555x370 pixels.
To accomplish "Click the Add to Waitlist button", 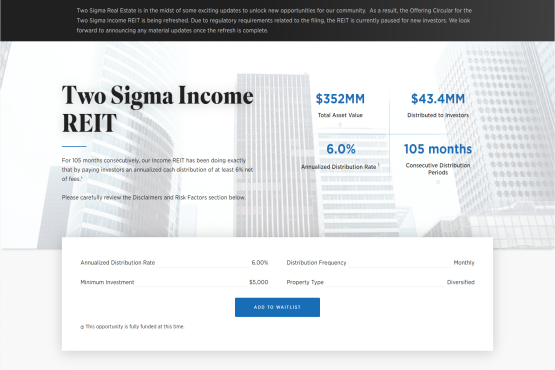I will [x=277, y=307].
